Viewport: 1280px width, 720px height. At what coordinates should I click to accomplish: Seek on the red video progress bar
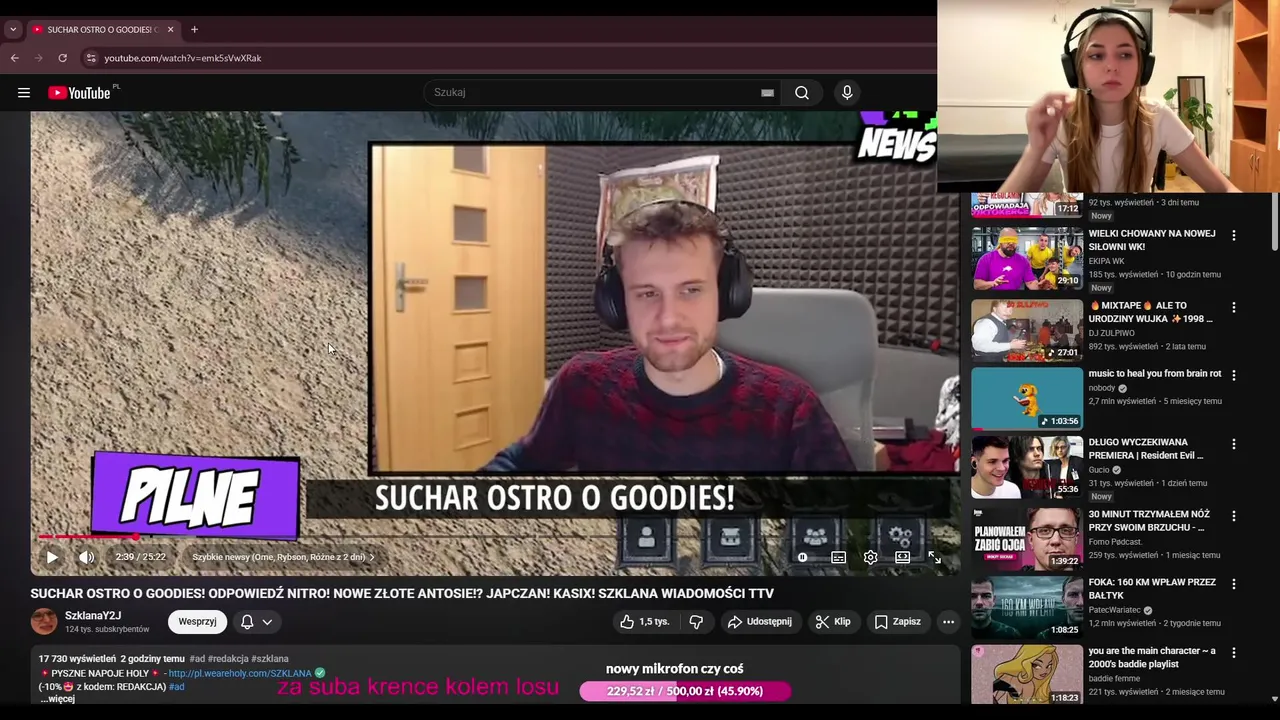pos(495,537)
